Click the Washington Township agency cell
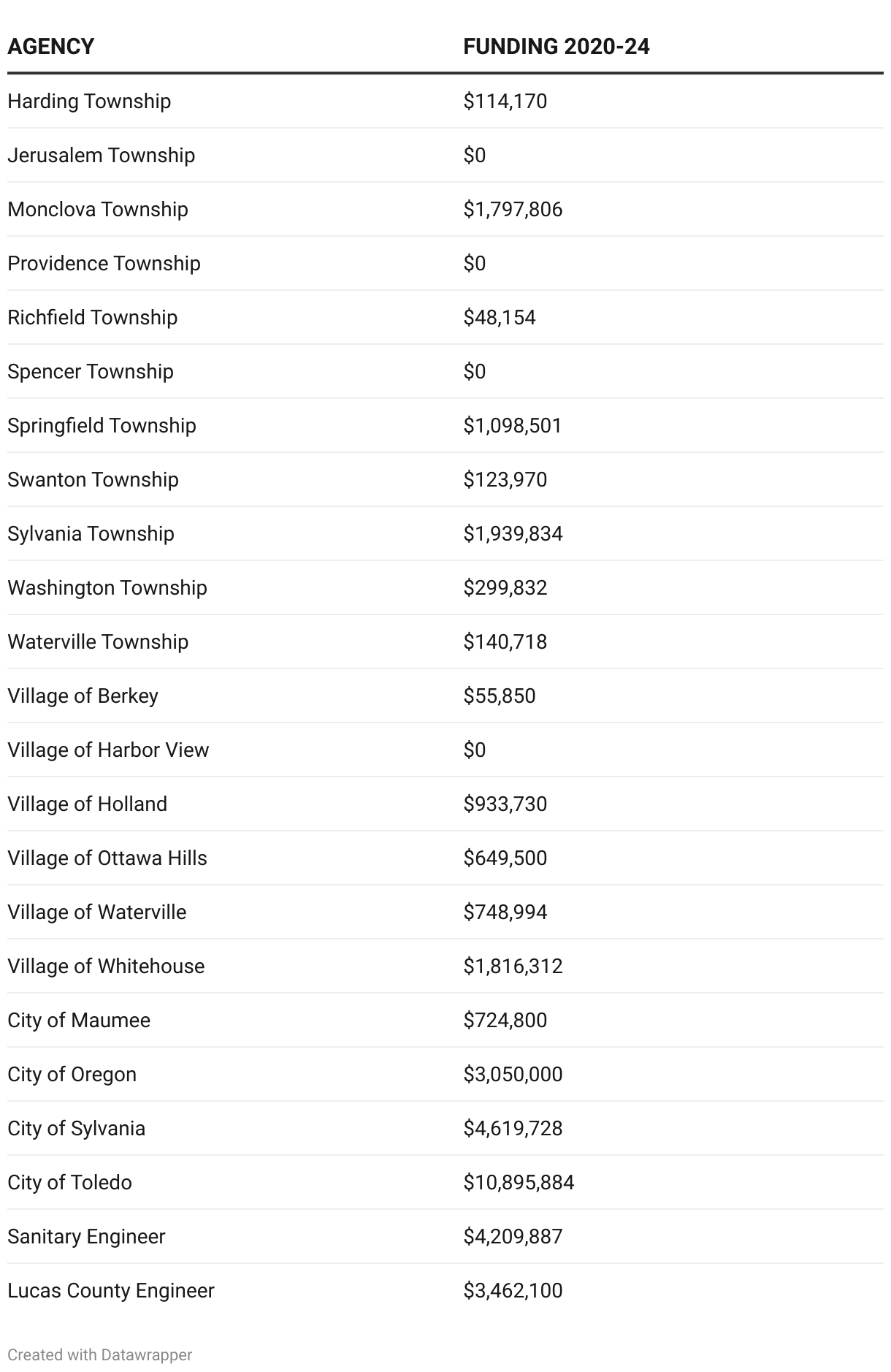Image resolution: width=891 pixels, height=1372 pixels. (x=107, y=587)
